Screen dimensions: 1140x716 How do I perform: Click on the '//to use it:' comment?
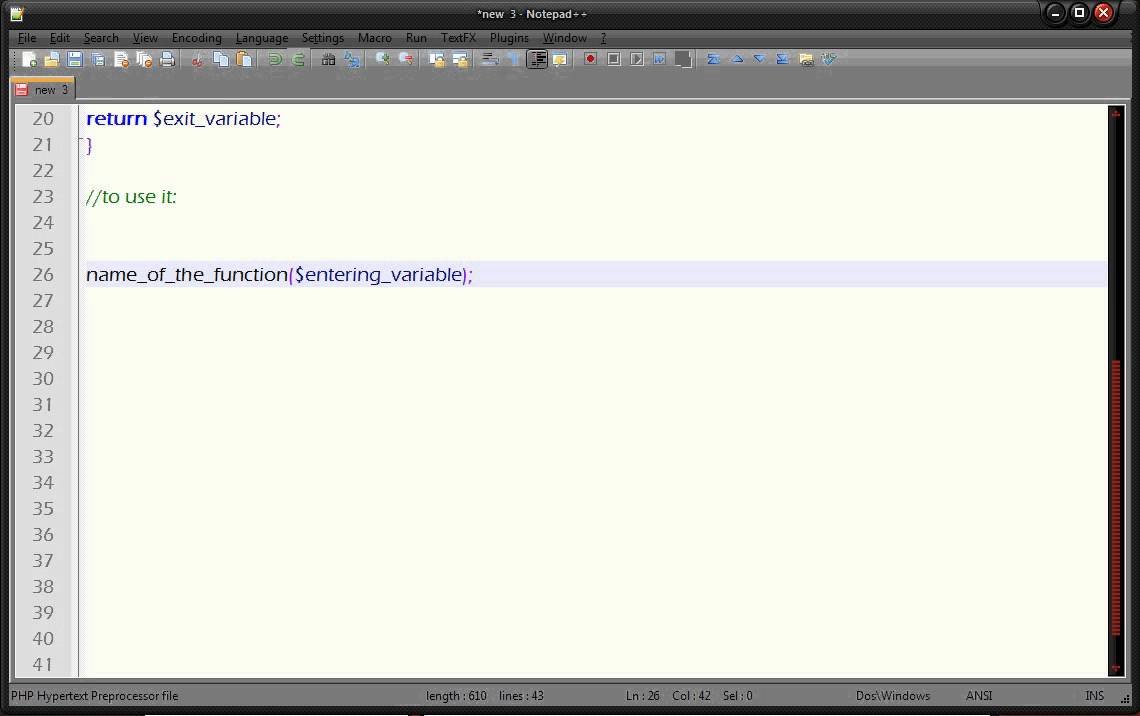[x=131, y=197]
